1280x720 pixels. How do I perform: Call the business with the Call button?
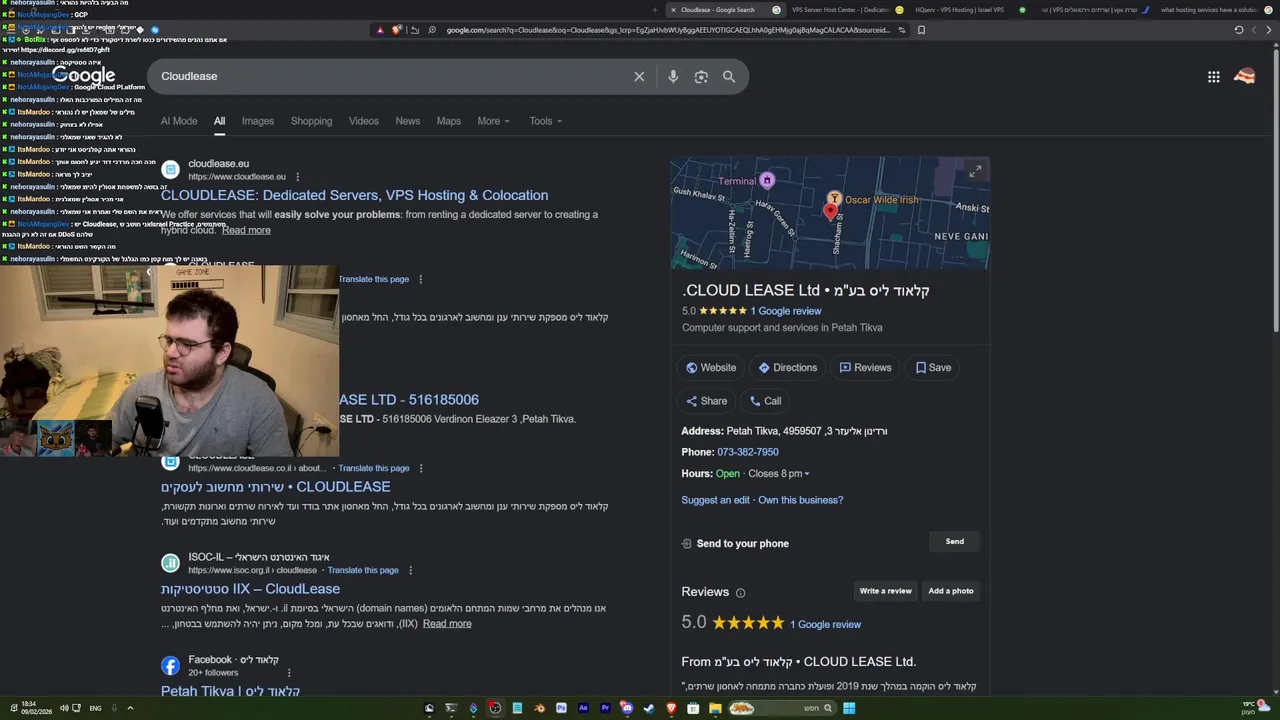click(765, 401)
